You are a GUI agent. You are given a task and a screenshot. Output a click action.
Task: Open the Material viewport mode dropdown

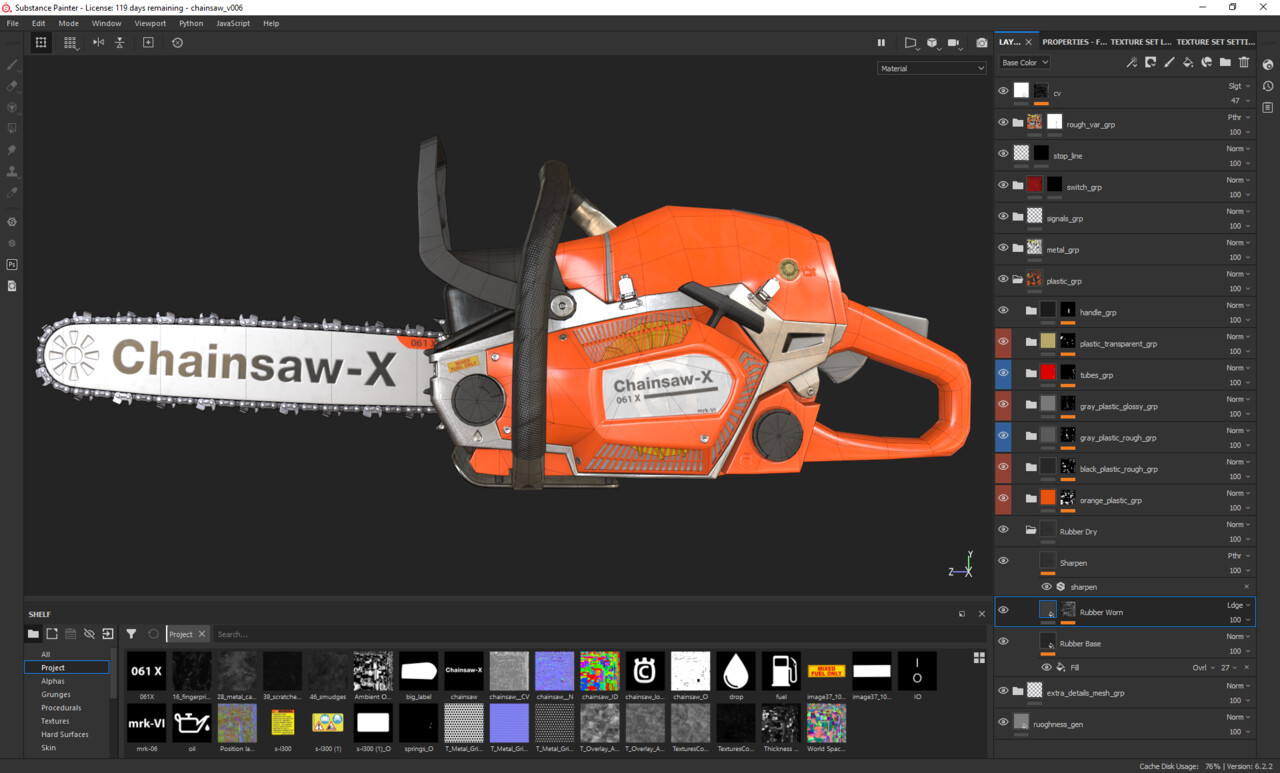pyautogui.click(x=932, y=68)
